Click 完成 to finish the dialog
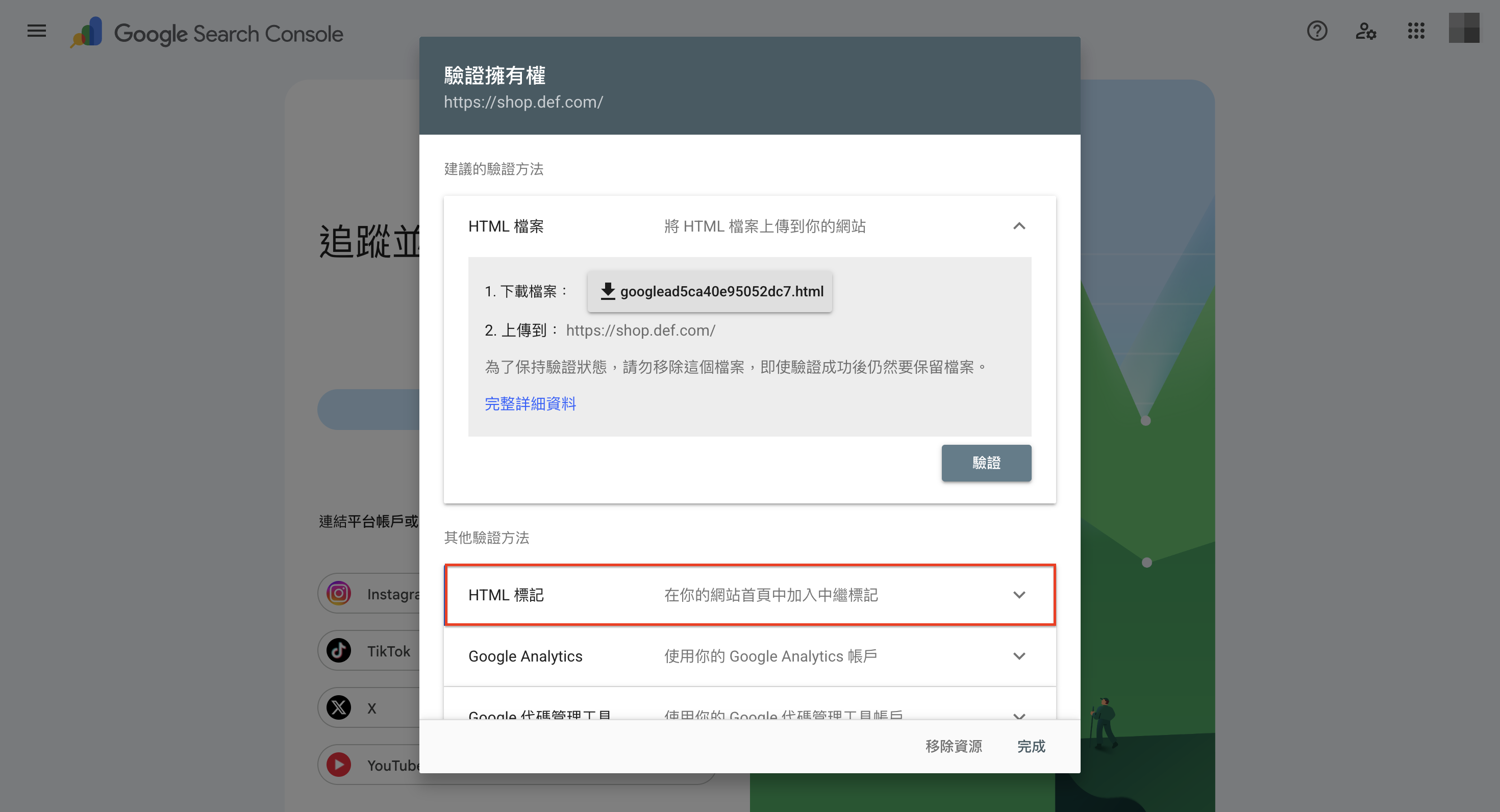 coord(1031,746)
